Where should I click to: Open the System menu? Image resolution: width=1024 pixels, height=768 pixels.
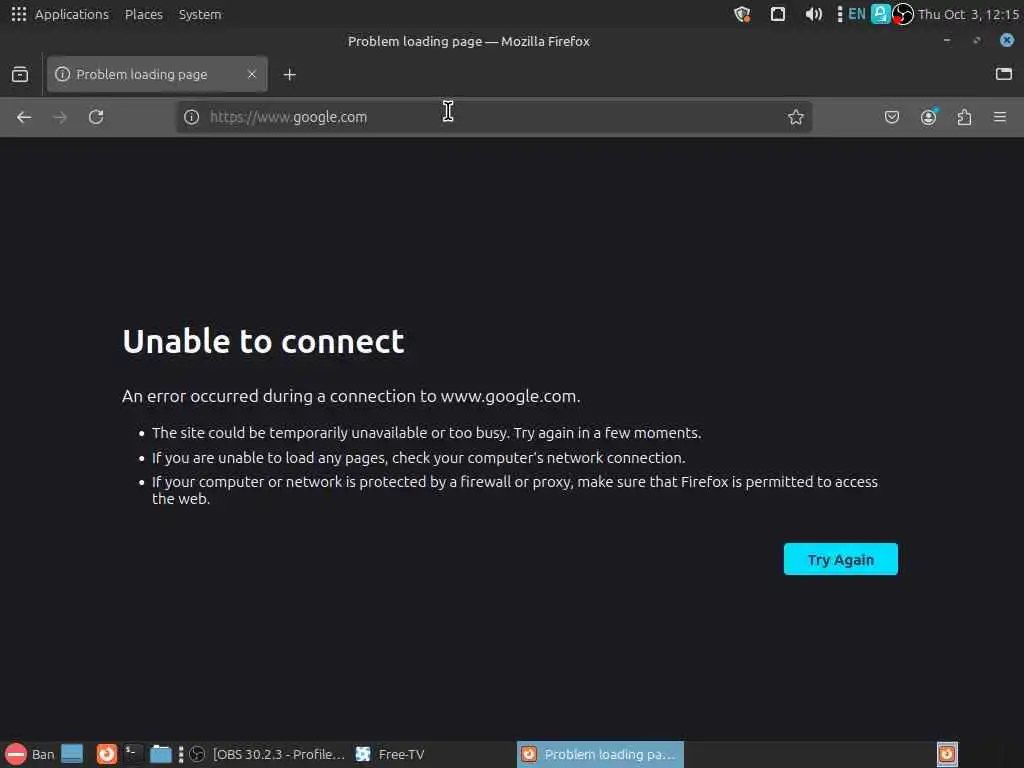click(x=200, y=14)
